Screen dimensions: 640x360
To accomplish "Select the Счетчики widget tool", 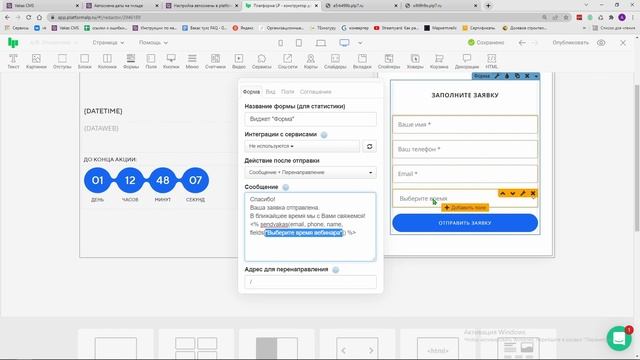I will tap(215, 61).
